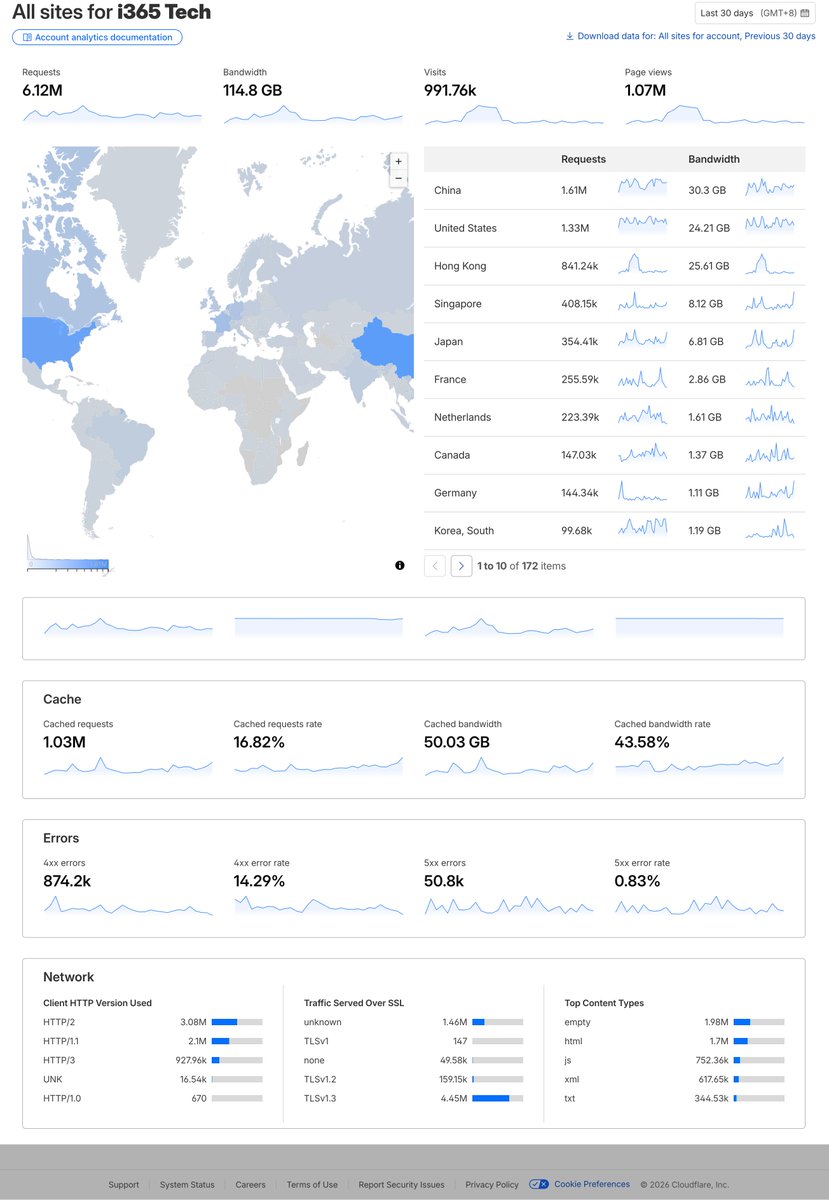Download data for all sites for account

690,36
